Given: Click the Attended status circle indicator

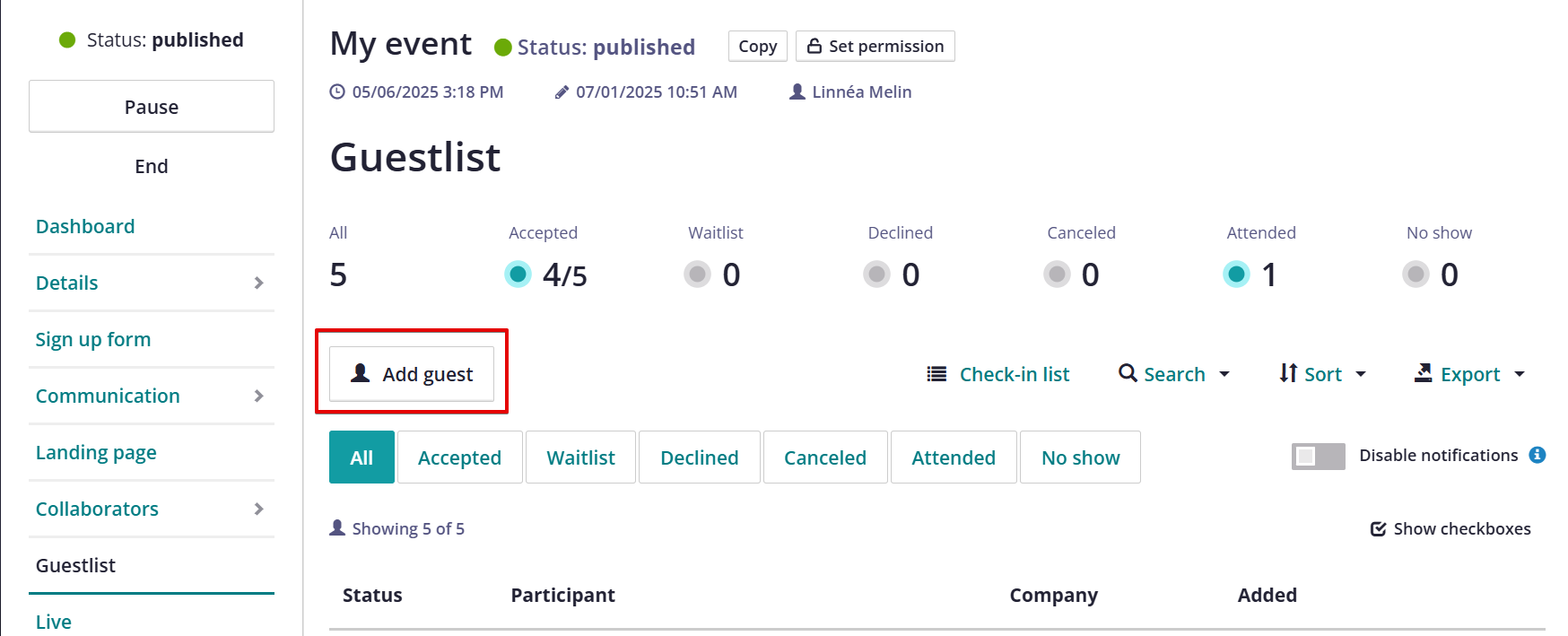Looking at the screenshot, I should [x=1236, y=274].
